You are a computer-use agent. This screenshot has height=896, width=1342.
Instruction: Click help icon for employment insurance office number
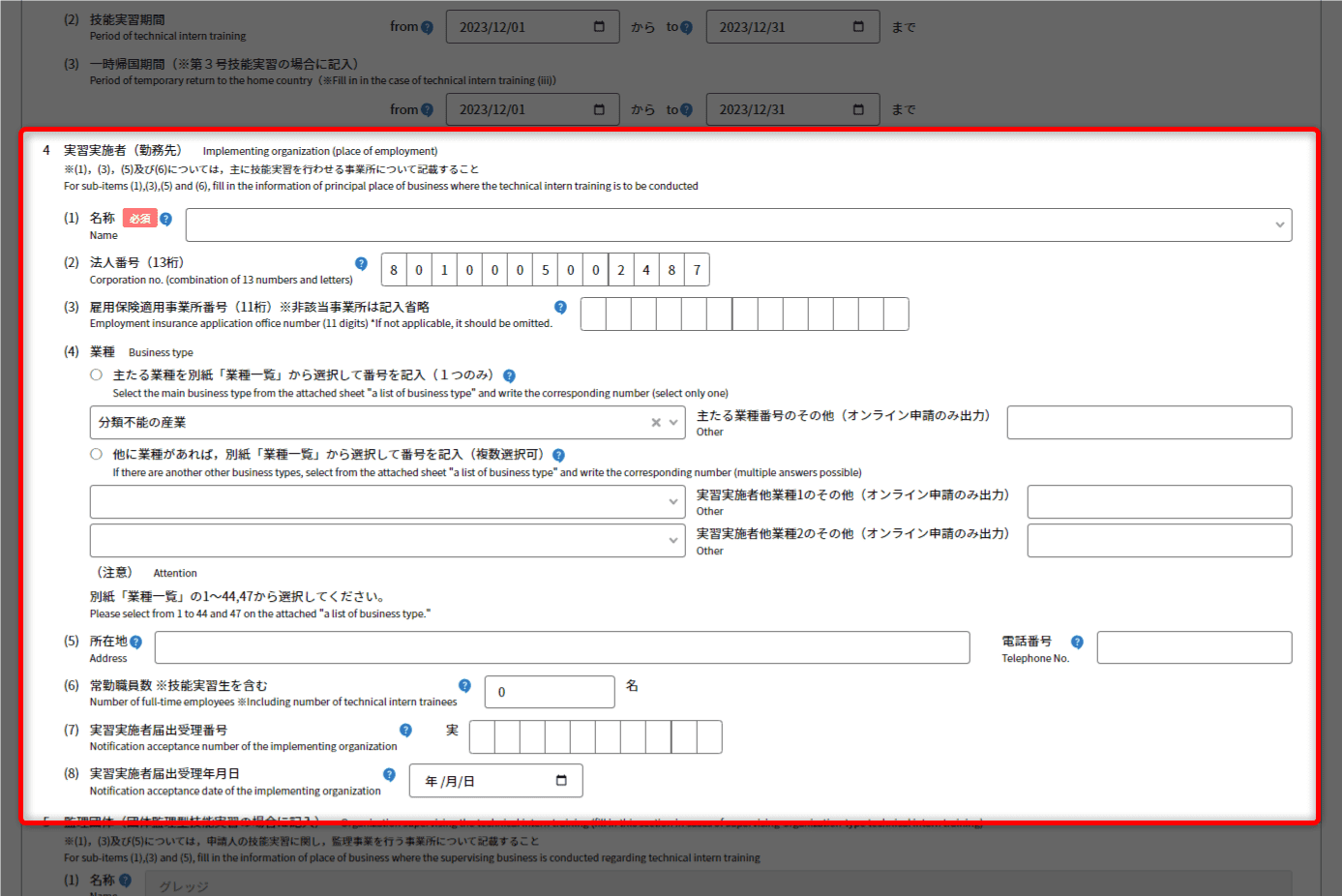[x=560, y=307]
